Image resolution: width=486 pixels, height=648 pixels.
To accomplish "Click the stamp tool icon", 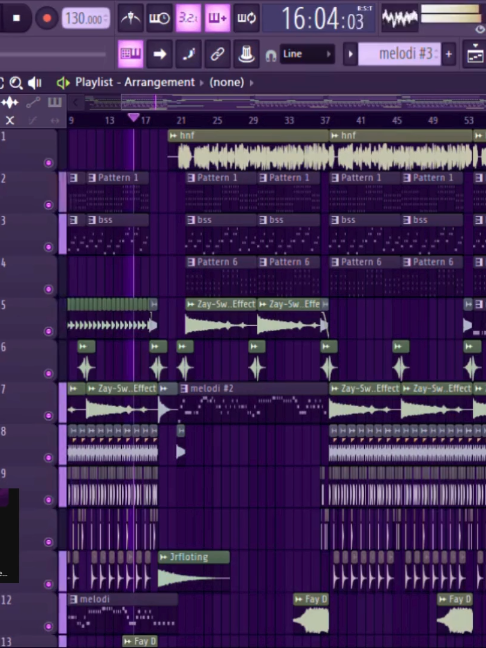I will coord(246,54).
